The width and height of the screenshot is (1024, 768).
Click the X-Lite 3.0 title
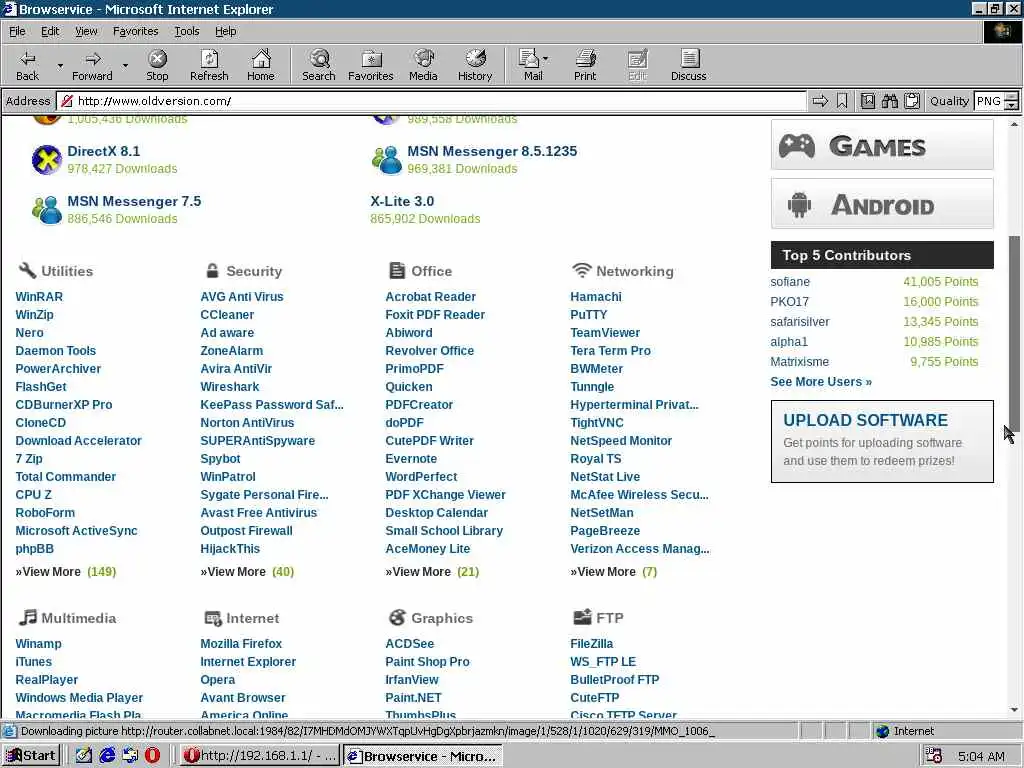point(402,201)
